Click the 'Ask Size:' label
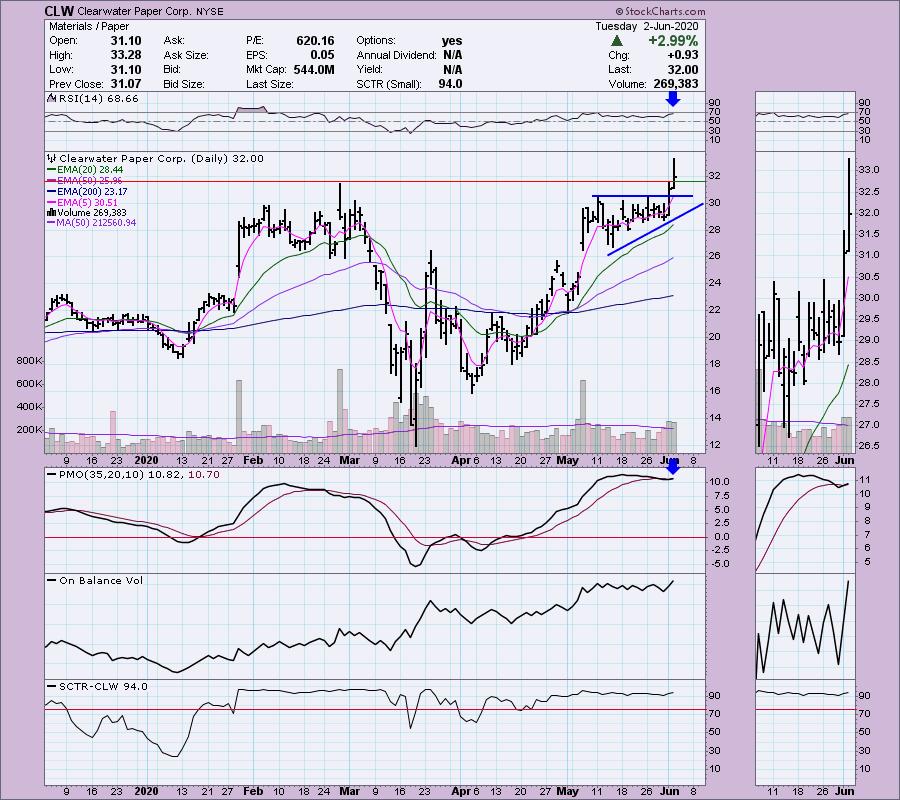Image resolution: width=900 pixels, height=800 pixels. click(186, 55)
